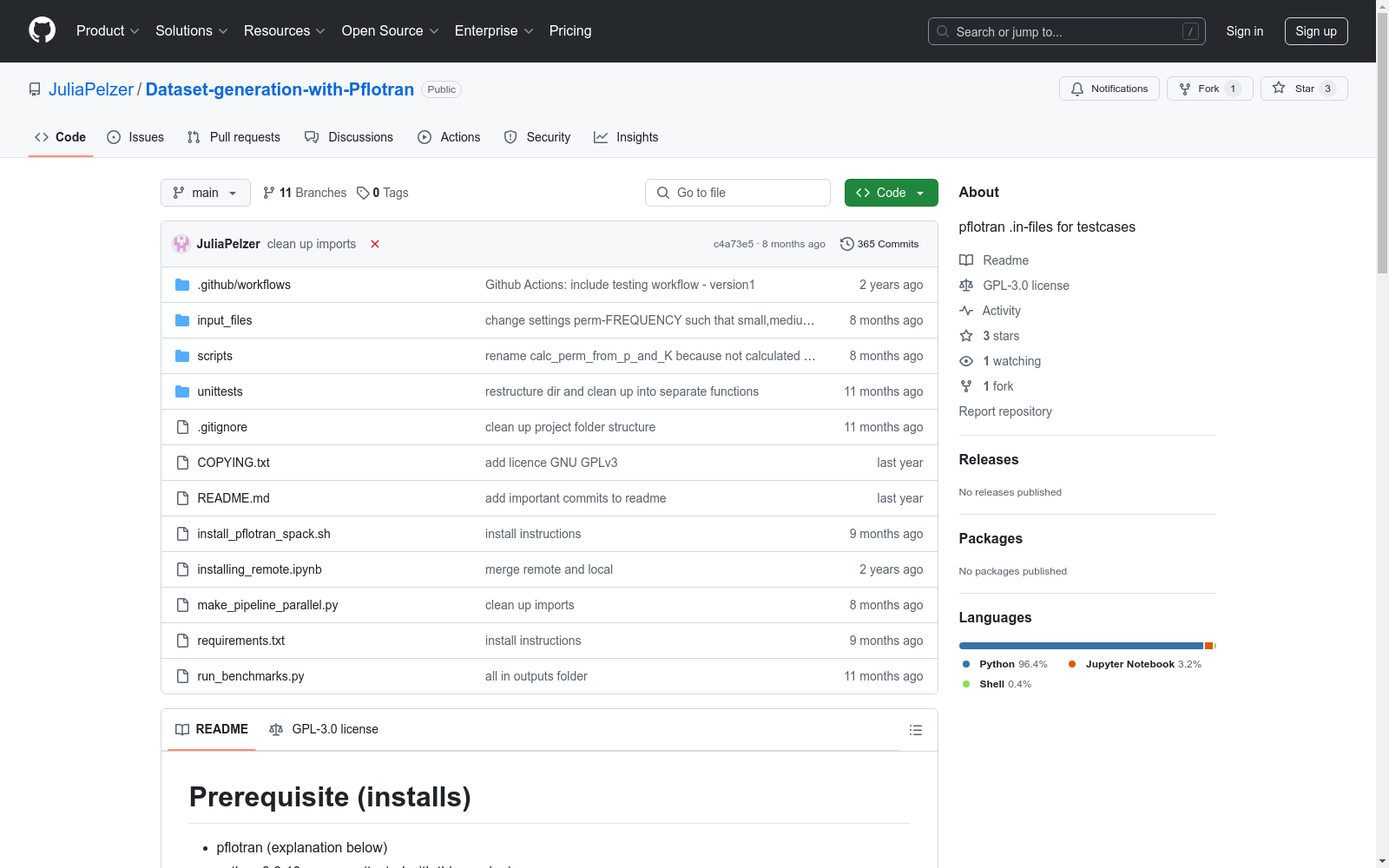Open the install_pflotran_spack.sh file
The height and width of the screenshot is (868, 1389).
(x=264, y=534)
